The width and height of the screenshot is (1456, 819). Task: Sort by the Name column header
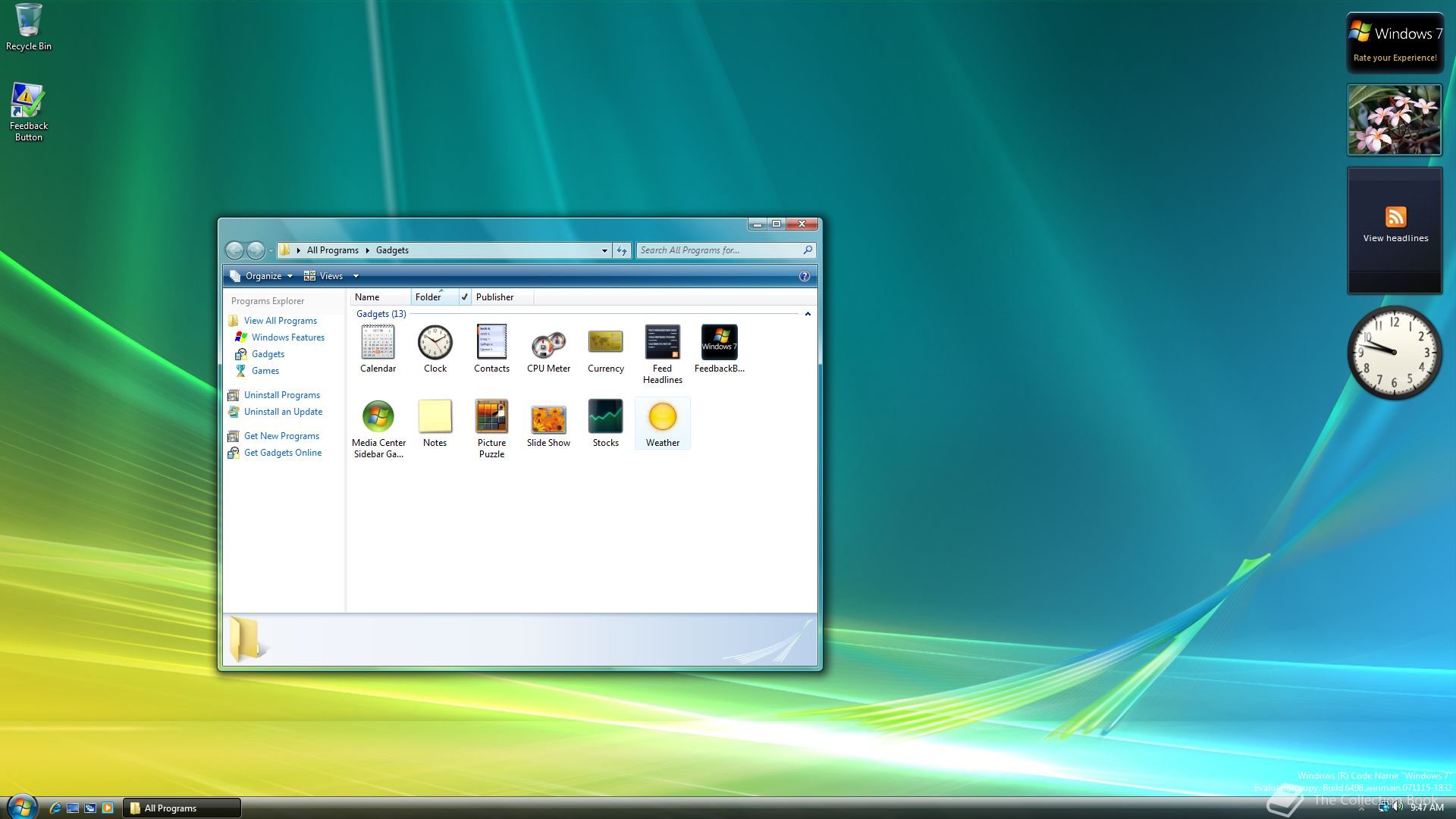(x=380, y=297)
